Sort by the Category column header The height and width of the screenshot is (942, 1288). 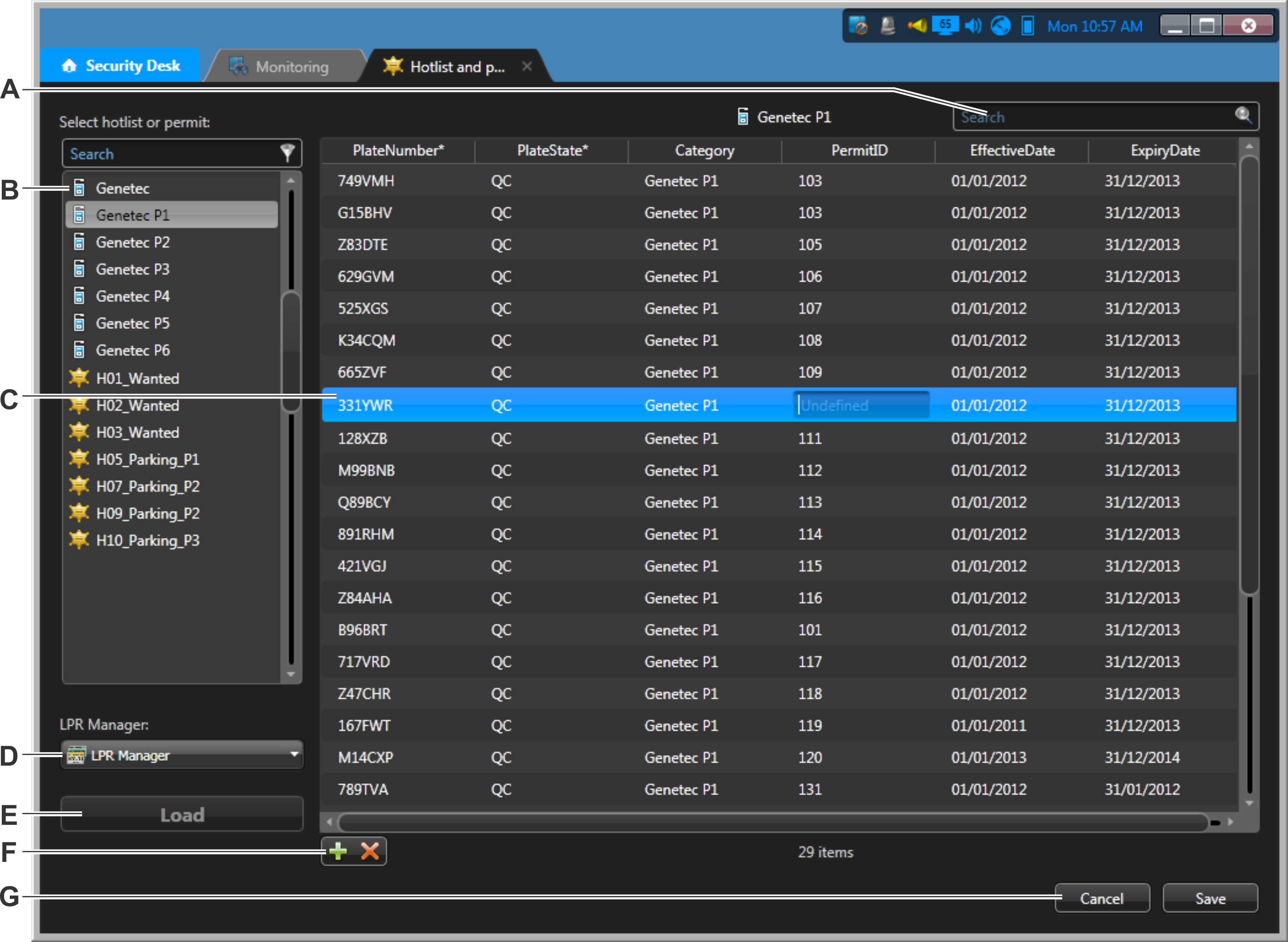pyautogui.click(x=705, y=150)
